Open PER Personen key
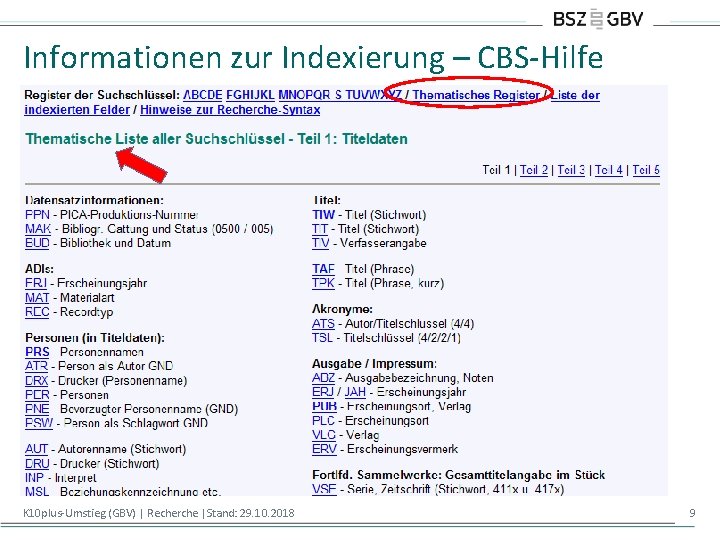This screenshot has width=720, height=540. [x=37, y=395]
